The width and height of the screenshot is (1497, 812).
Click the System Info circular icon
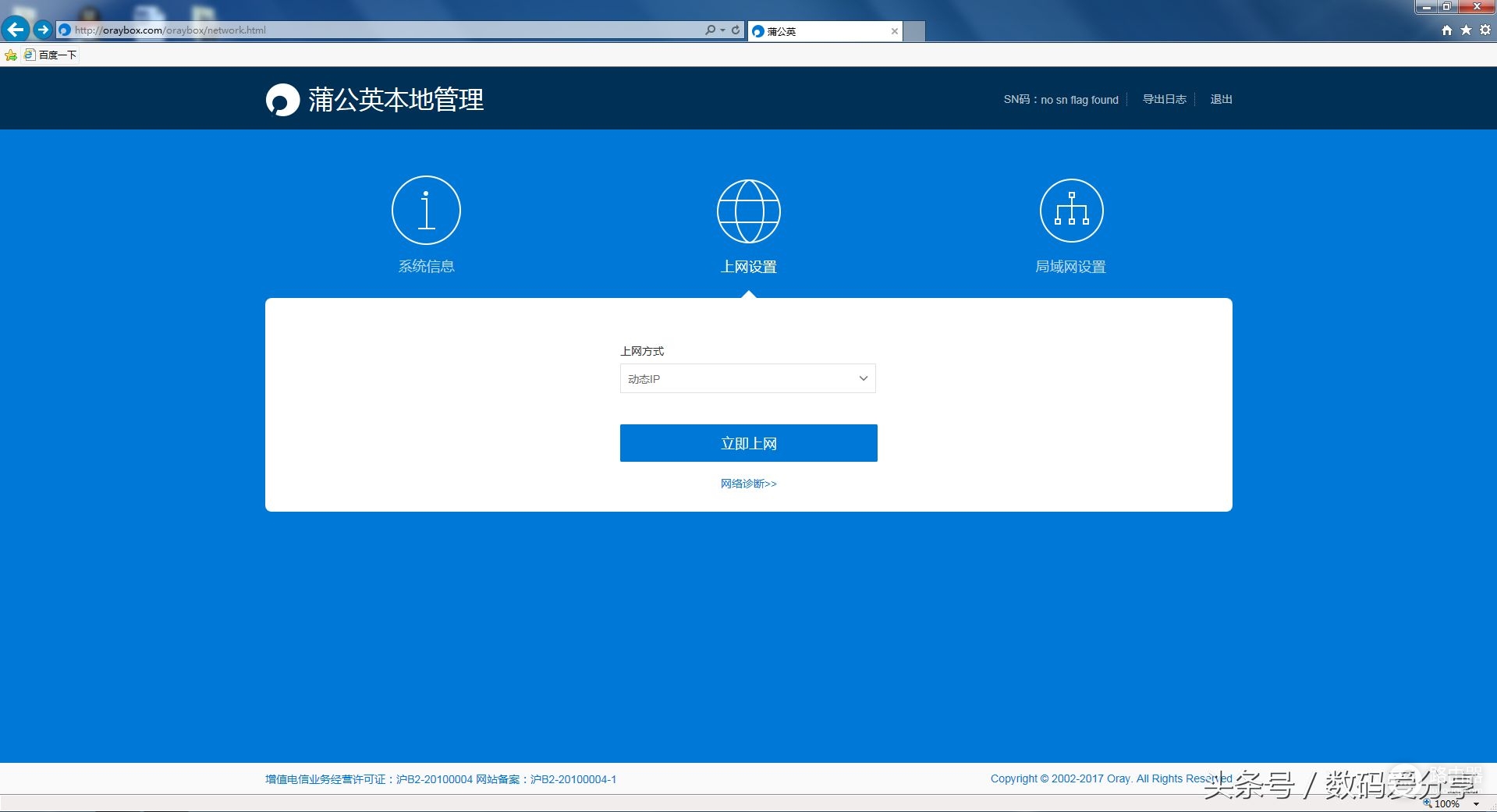[x=426, y=210]
